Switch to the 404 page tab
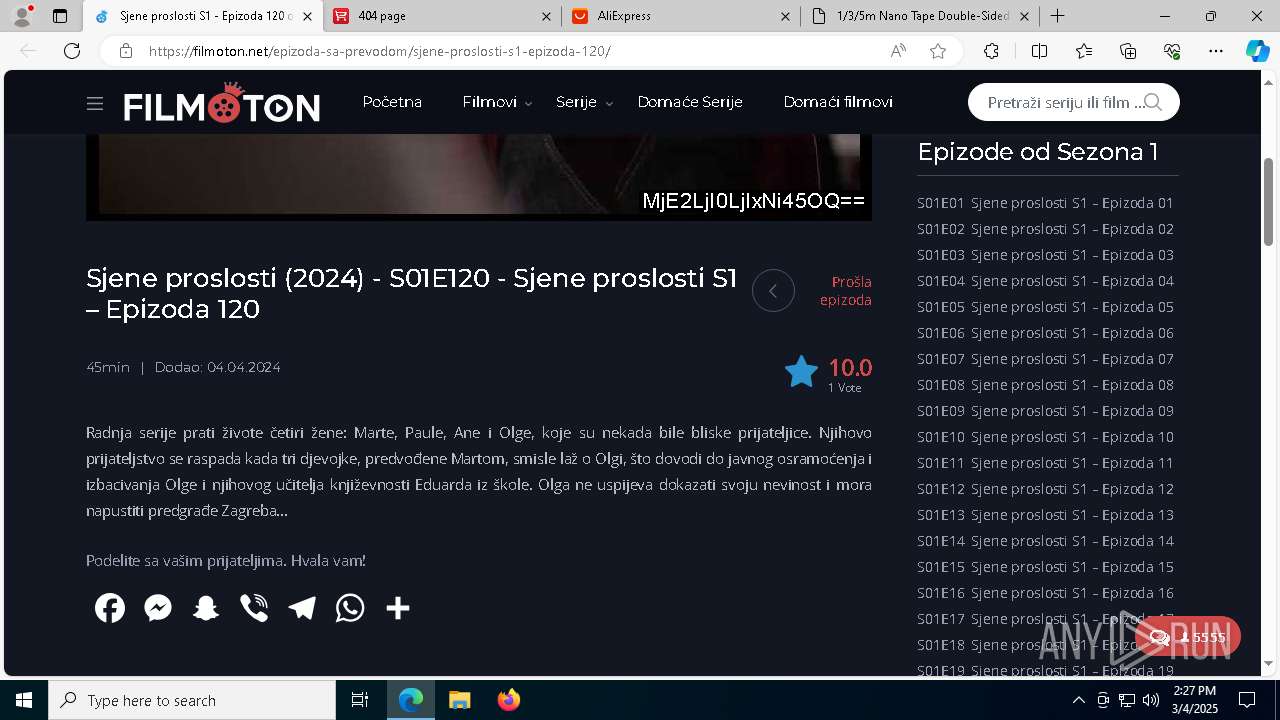The image size is (1280, 720). (x=443, y=16)
